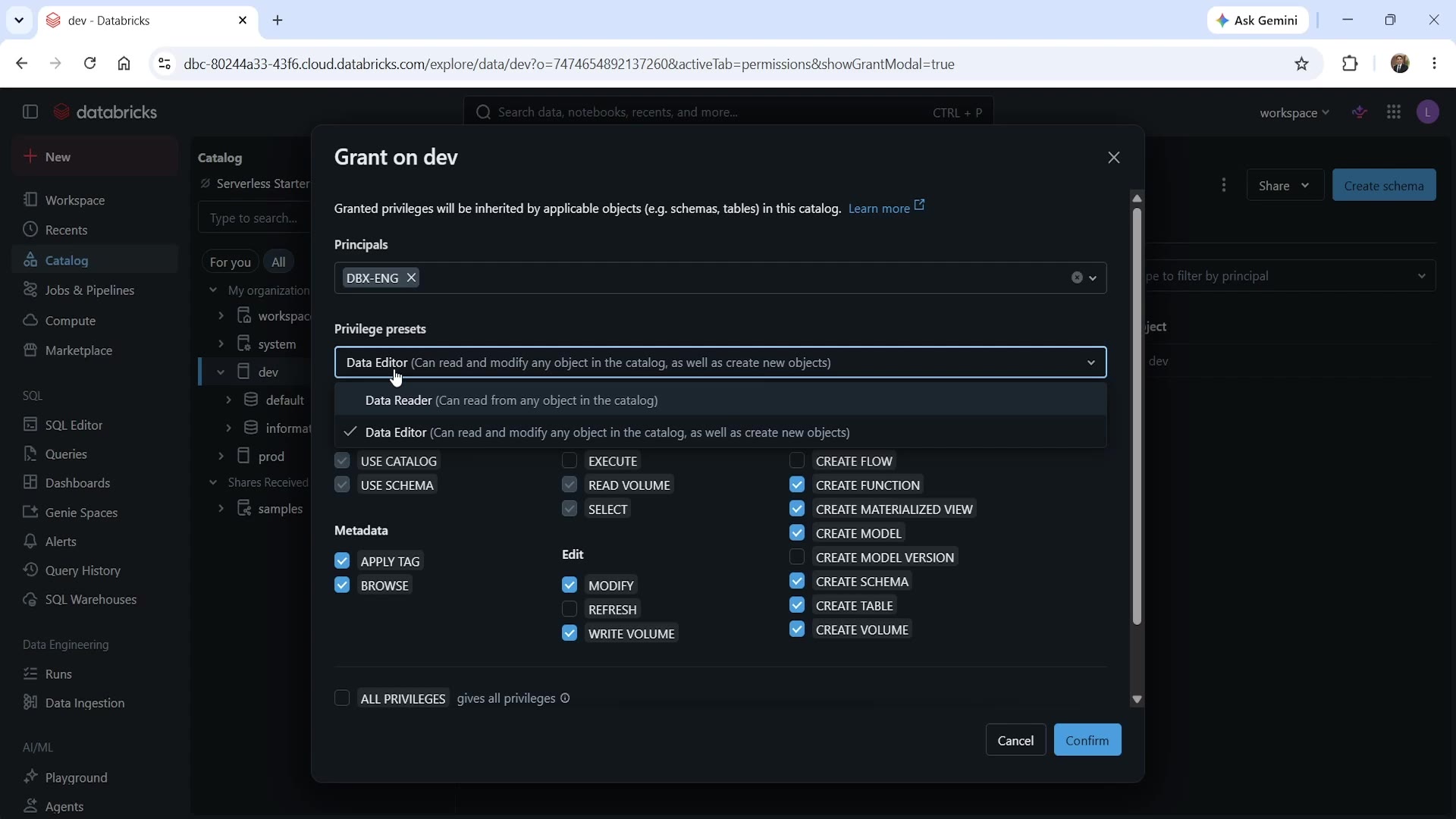Enable the EXECUTE privilege checkbox
This screenshot has height=819, width=1456.
pos(570,461)
